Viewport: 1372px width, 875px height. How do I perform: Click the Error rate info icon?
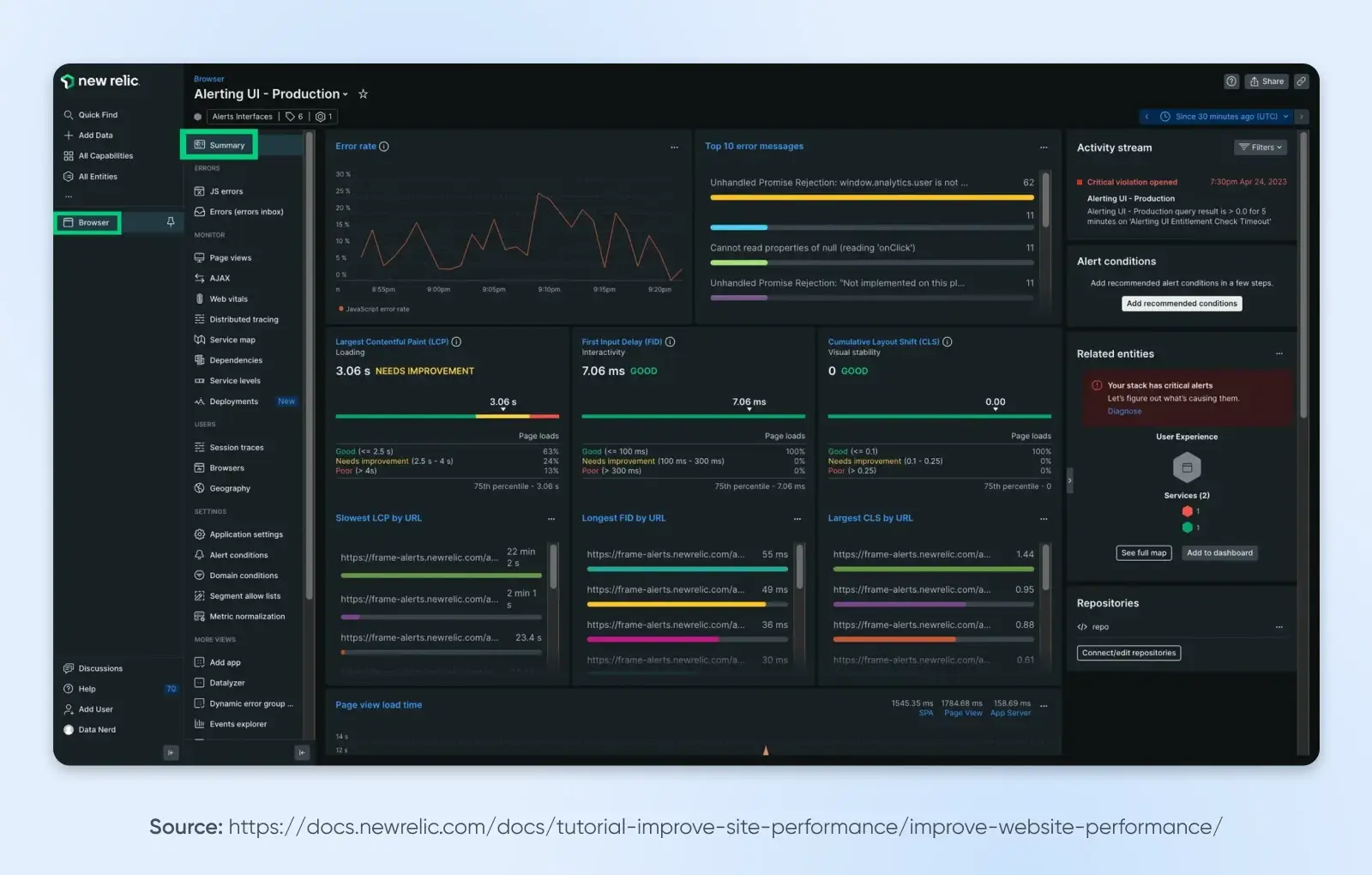[384, 147]
